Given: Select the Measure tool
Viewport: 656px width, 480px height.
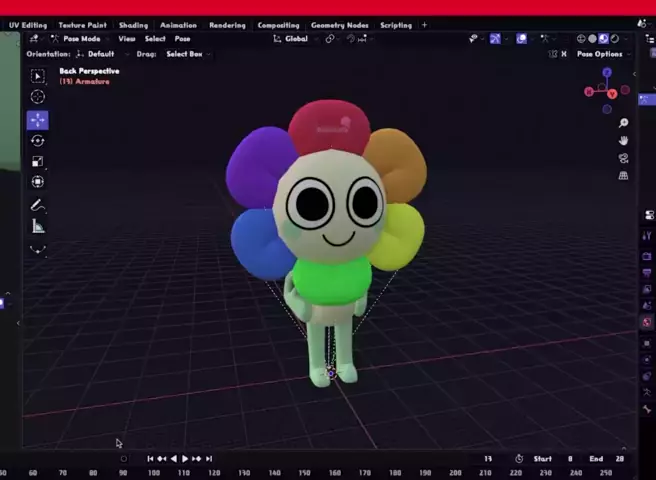Looking at the screenshot, I should pyautogui.click(x=37, y=226).
